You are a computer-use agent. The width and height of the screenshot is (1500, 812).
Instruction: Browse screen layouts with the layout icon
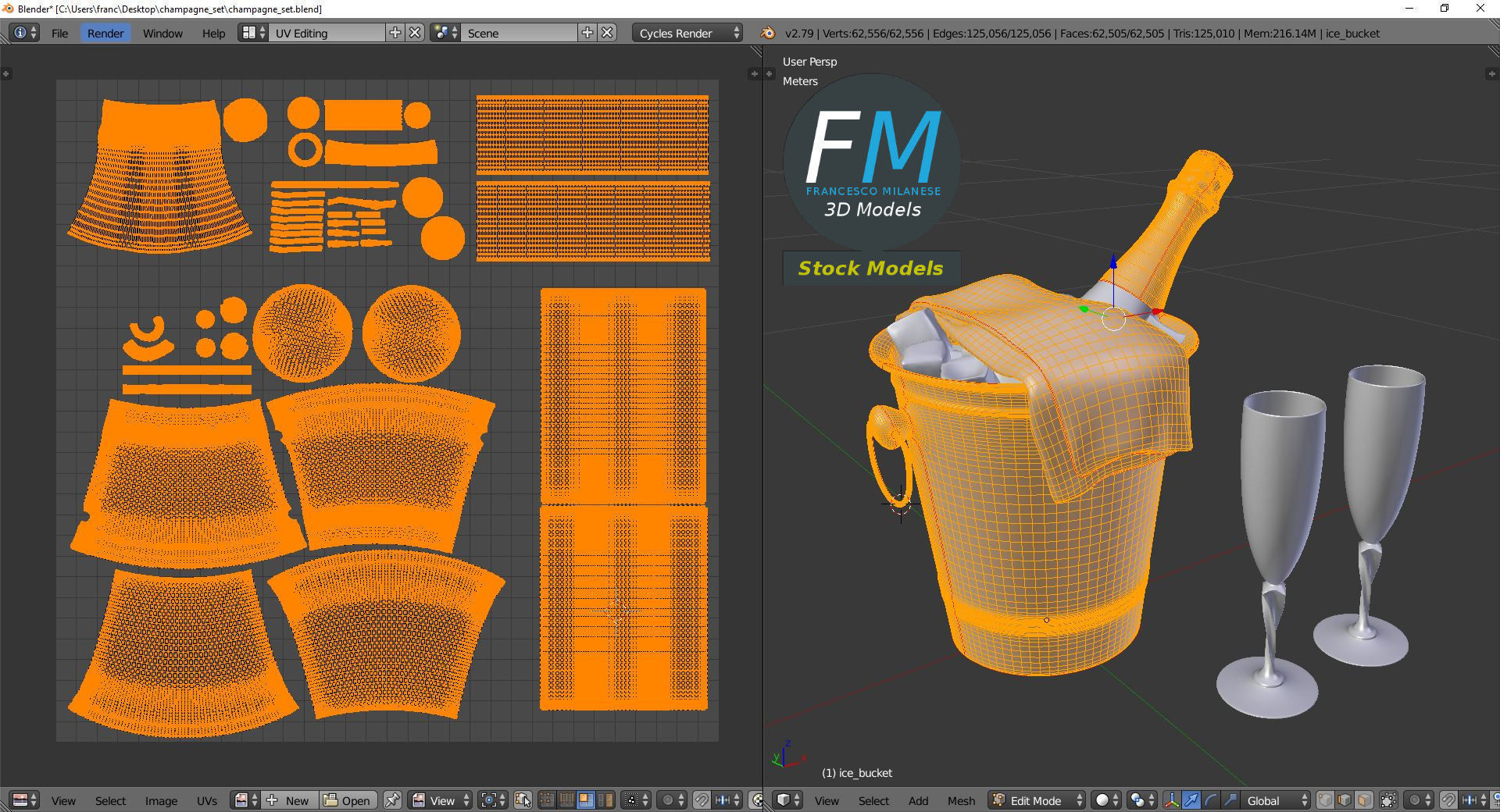pyautogui.click(x=253, y=33)
